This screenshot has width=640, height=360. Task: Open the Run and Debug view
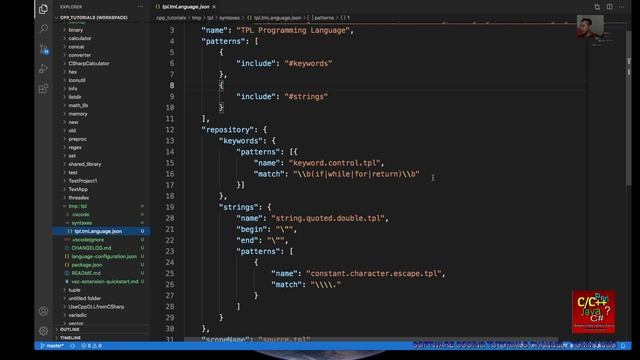tap(43, 69)
